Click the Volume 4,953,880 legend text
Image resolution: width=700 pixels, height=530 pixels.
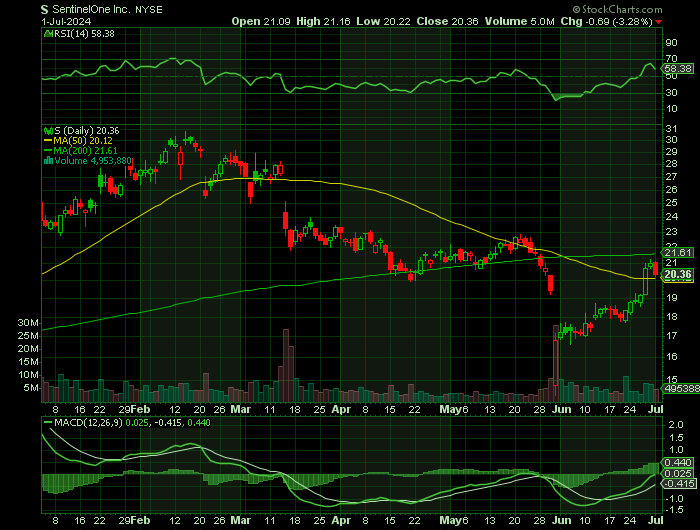[93, 161]
